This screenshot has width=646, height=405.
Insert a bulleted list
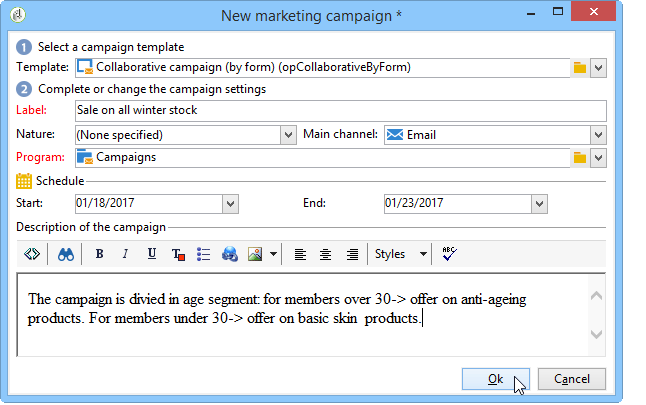click(x=204, y=254)
